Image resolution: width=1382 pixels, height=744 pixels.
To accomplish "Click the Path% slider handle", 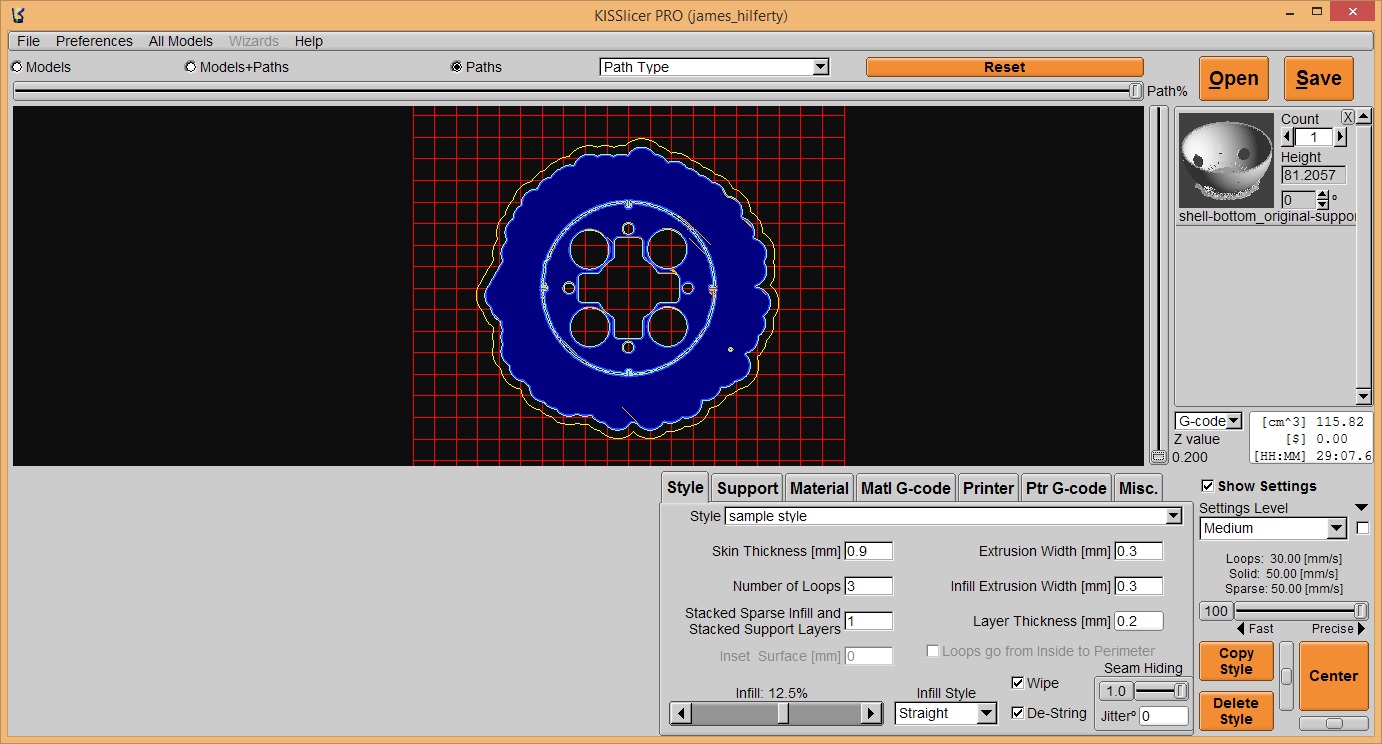I will (1135, 91).
